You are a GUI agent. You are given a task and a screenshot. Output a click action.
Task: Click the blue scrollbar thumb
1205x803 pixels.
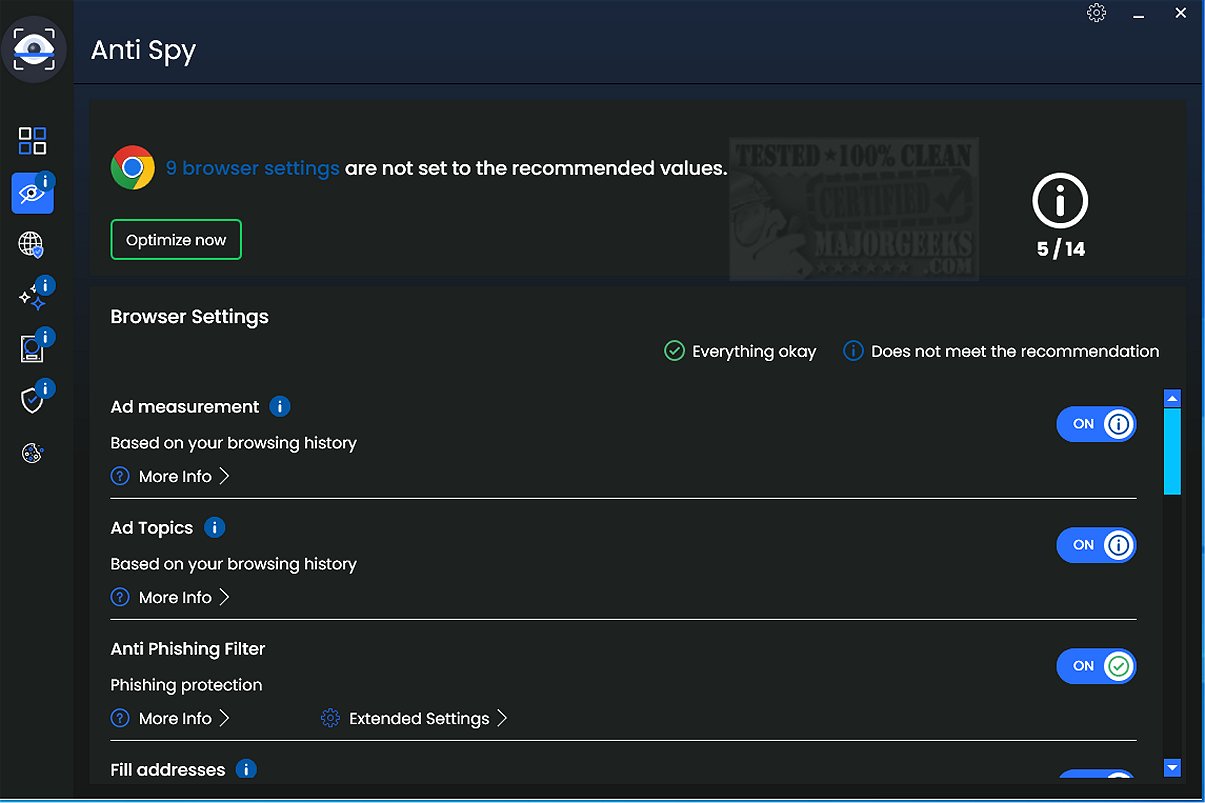pyautogui.click(x=1173, y=451)
